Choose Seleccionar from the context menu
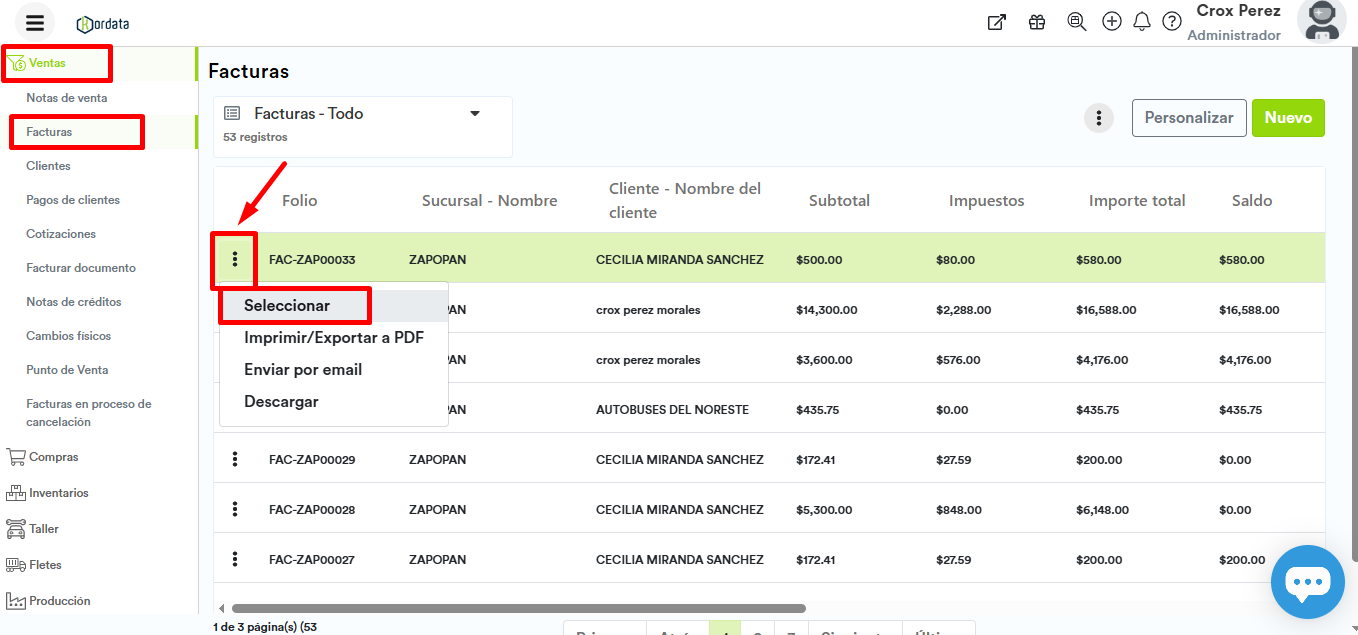Image resolution: width=1358 pixels, height=635 pixels. point(287,305)
